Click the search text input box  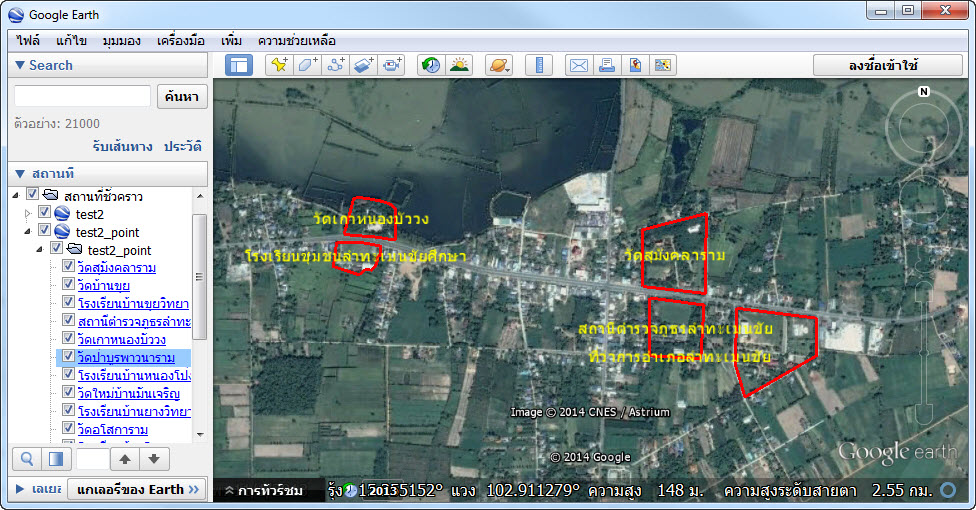(x=82, y=97)
